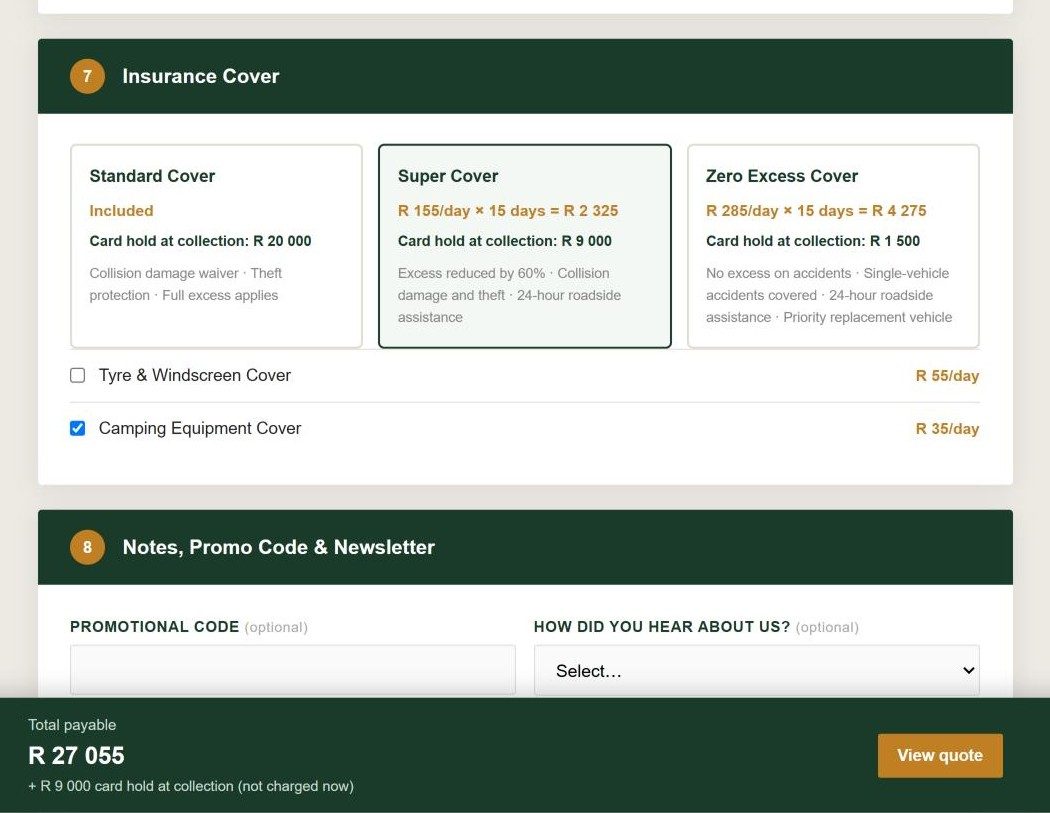Click the Camping Equipment Cover label
This screenshot has height=813, width=1050.
click(200, 428)
